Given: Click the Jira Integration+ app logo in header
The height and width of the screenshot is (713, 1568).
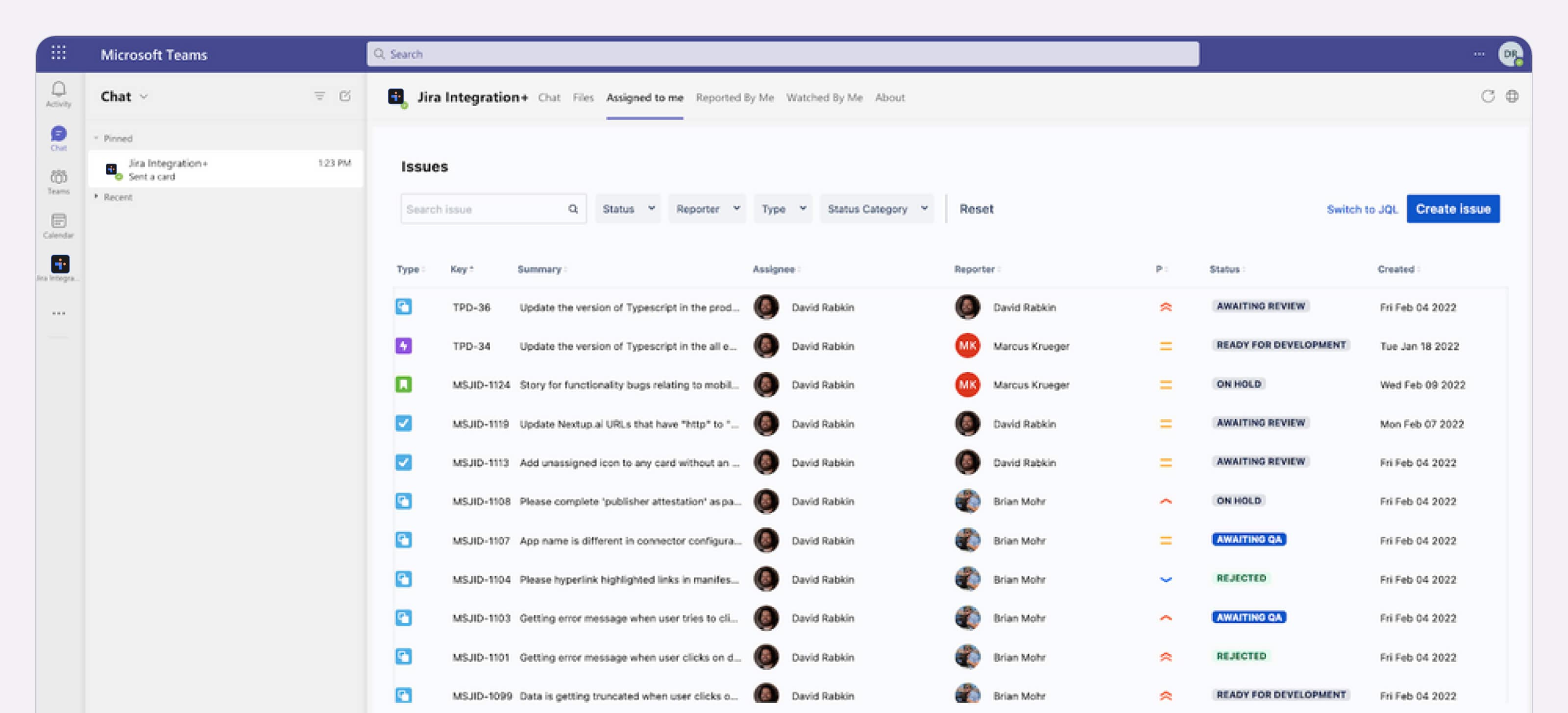Looking at the screenshot, I should tap(396, 97).
